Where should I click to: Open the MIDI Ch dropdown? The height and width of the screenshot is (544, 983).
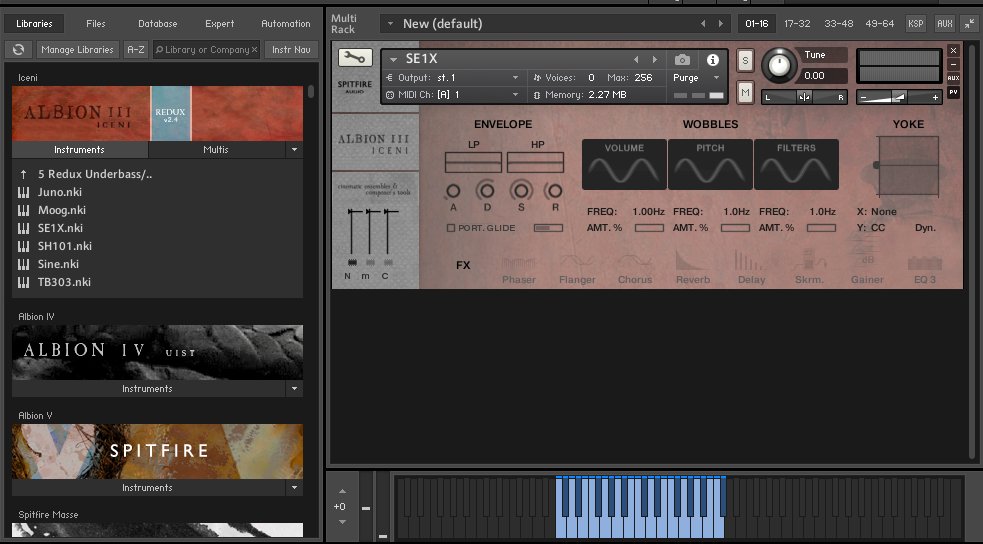click(515, 95)
